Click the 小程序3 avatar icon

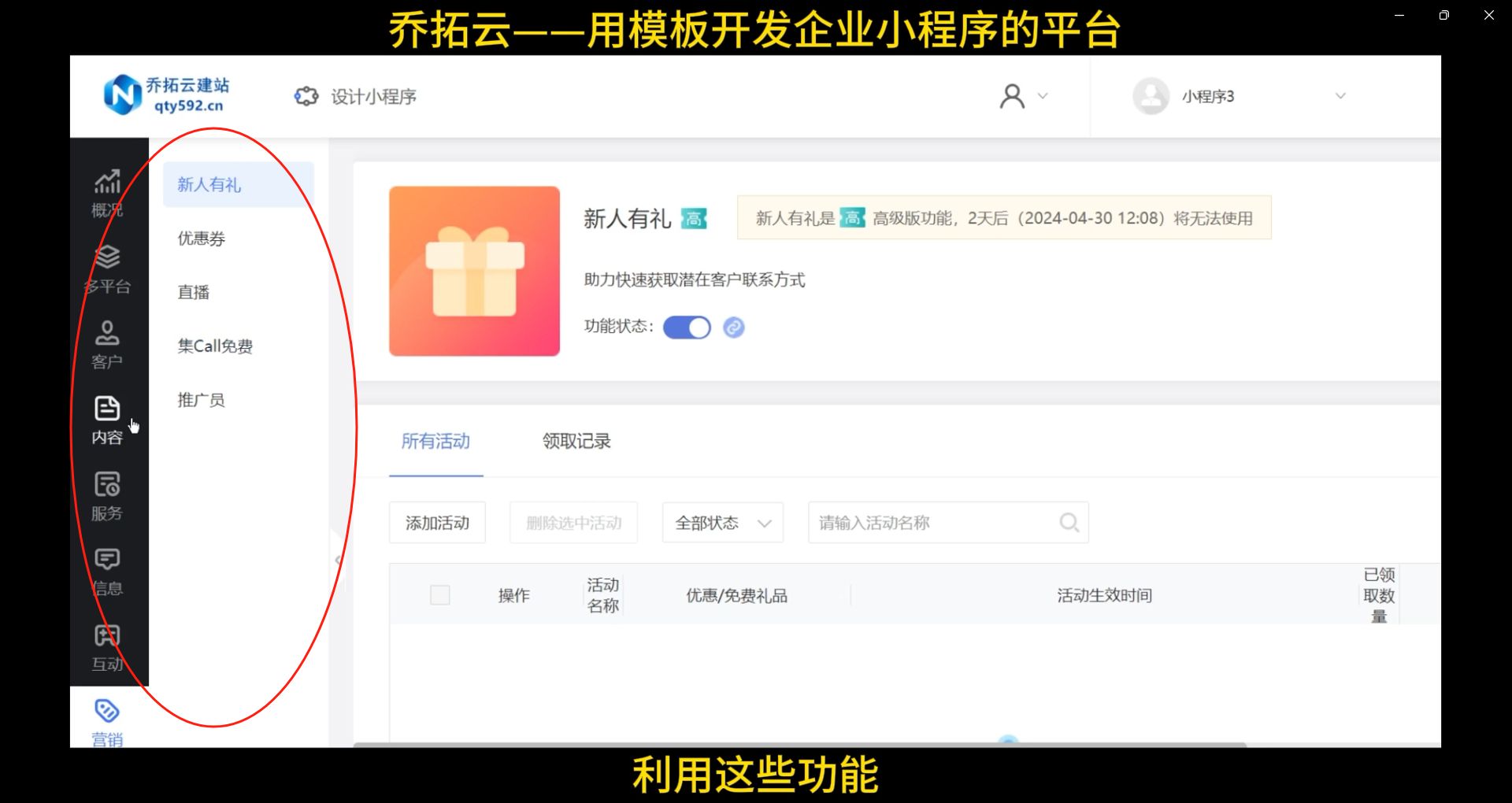(1151, 96)
